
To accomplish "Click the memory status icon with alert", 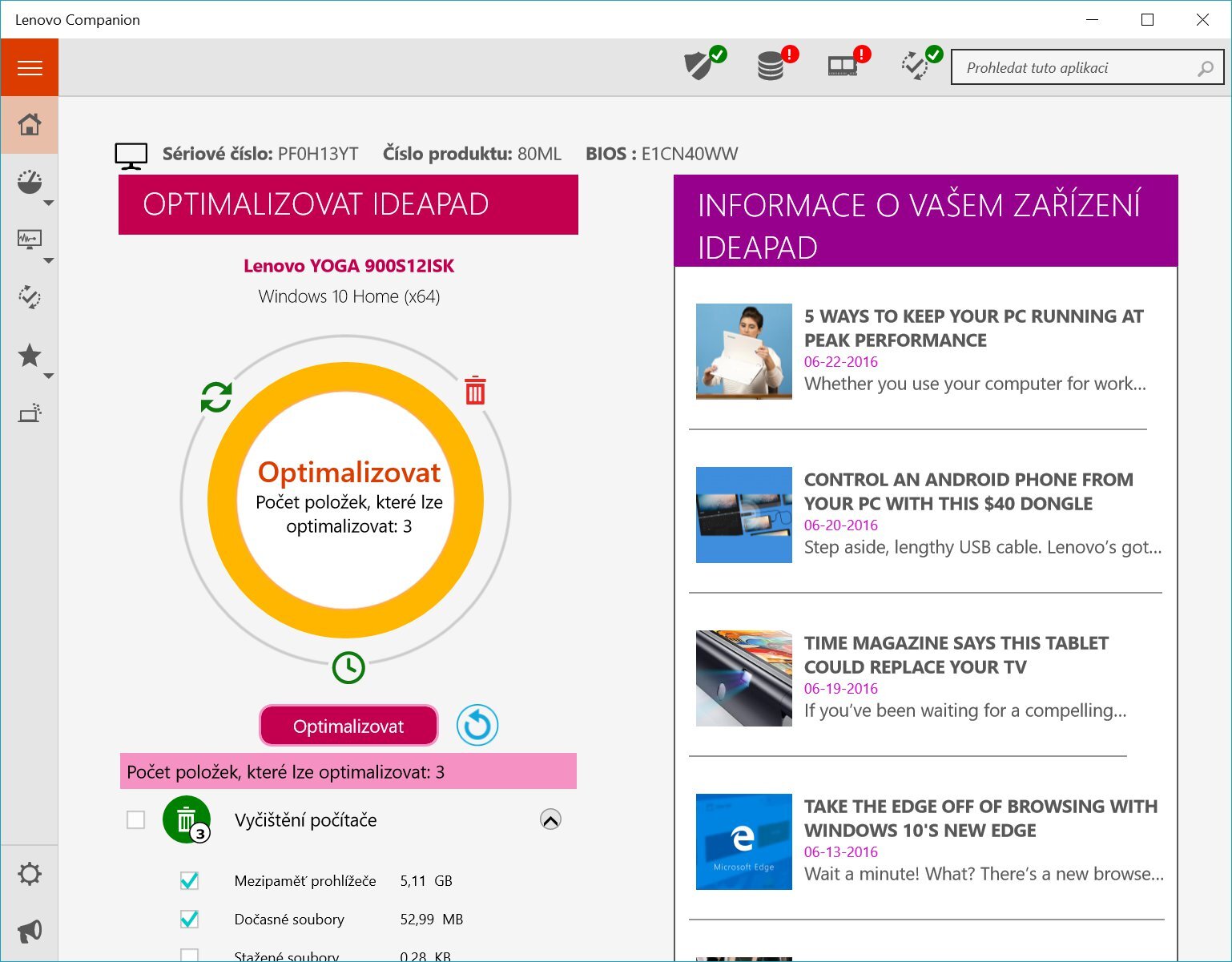I will (x=843, y=66).
